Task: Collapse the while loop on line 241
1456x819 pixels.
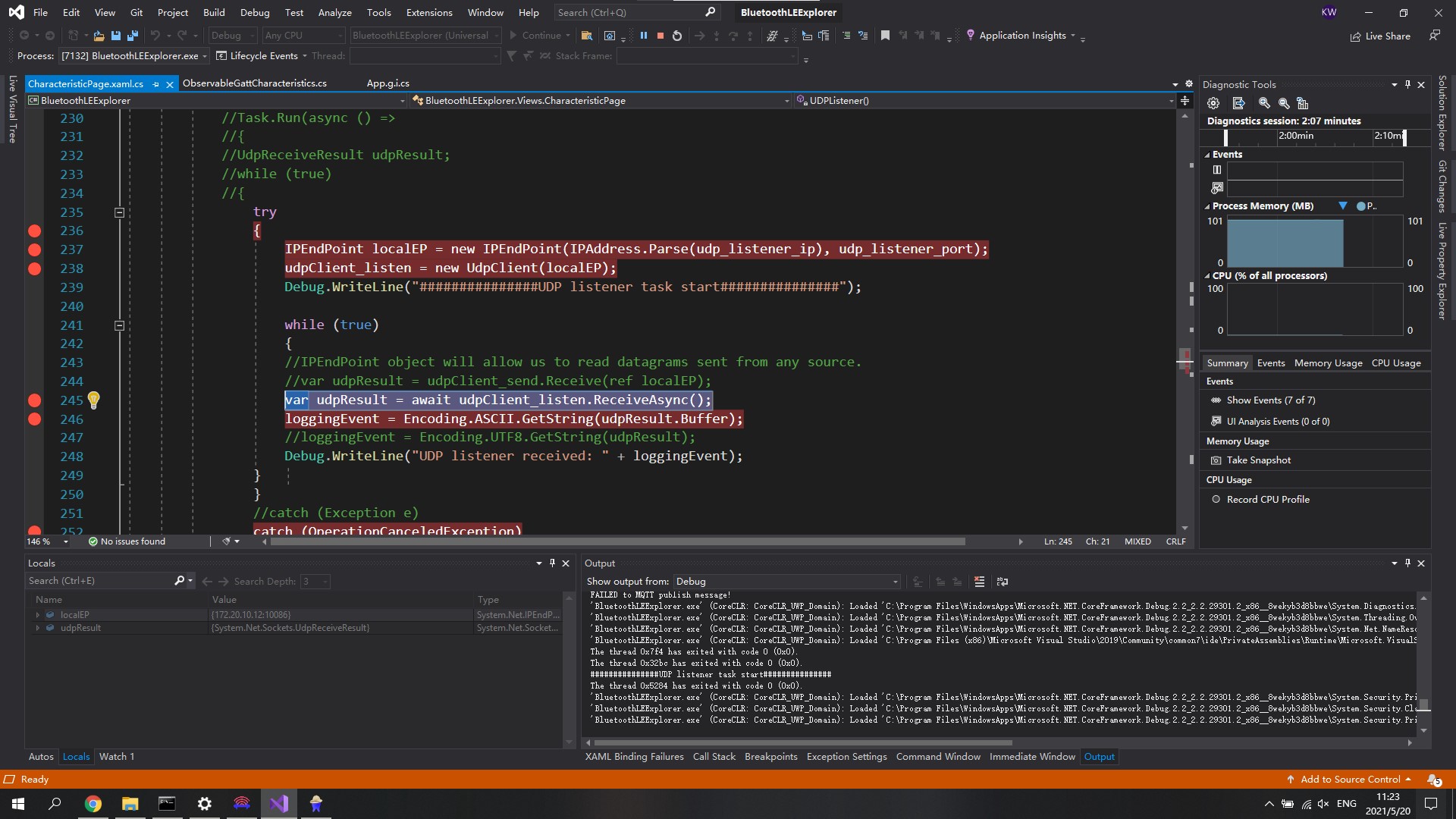Action: (119, 325)
